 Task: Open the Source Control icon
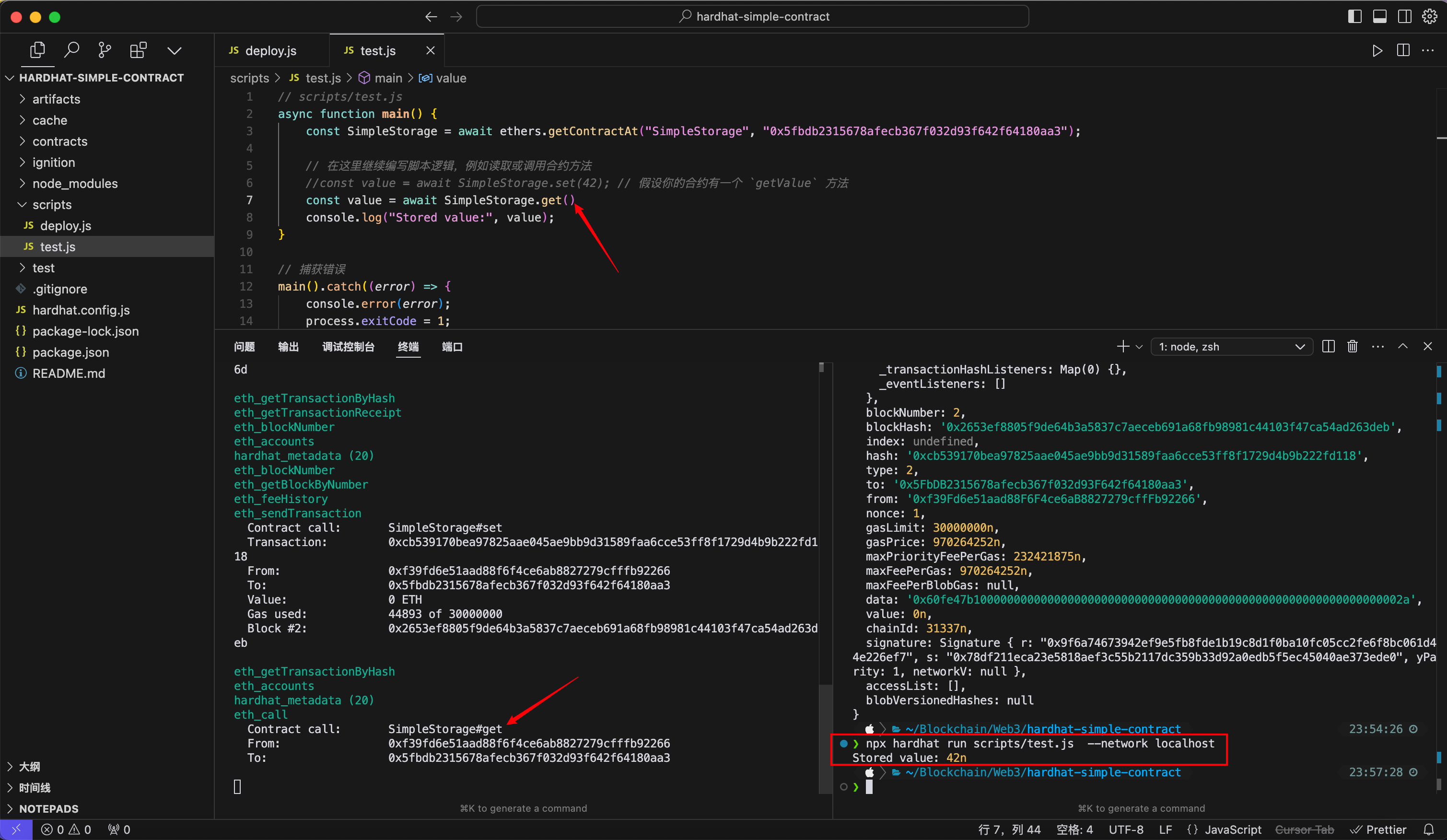[105, 50]
